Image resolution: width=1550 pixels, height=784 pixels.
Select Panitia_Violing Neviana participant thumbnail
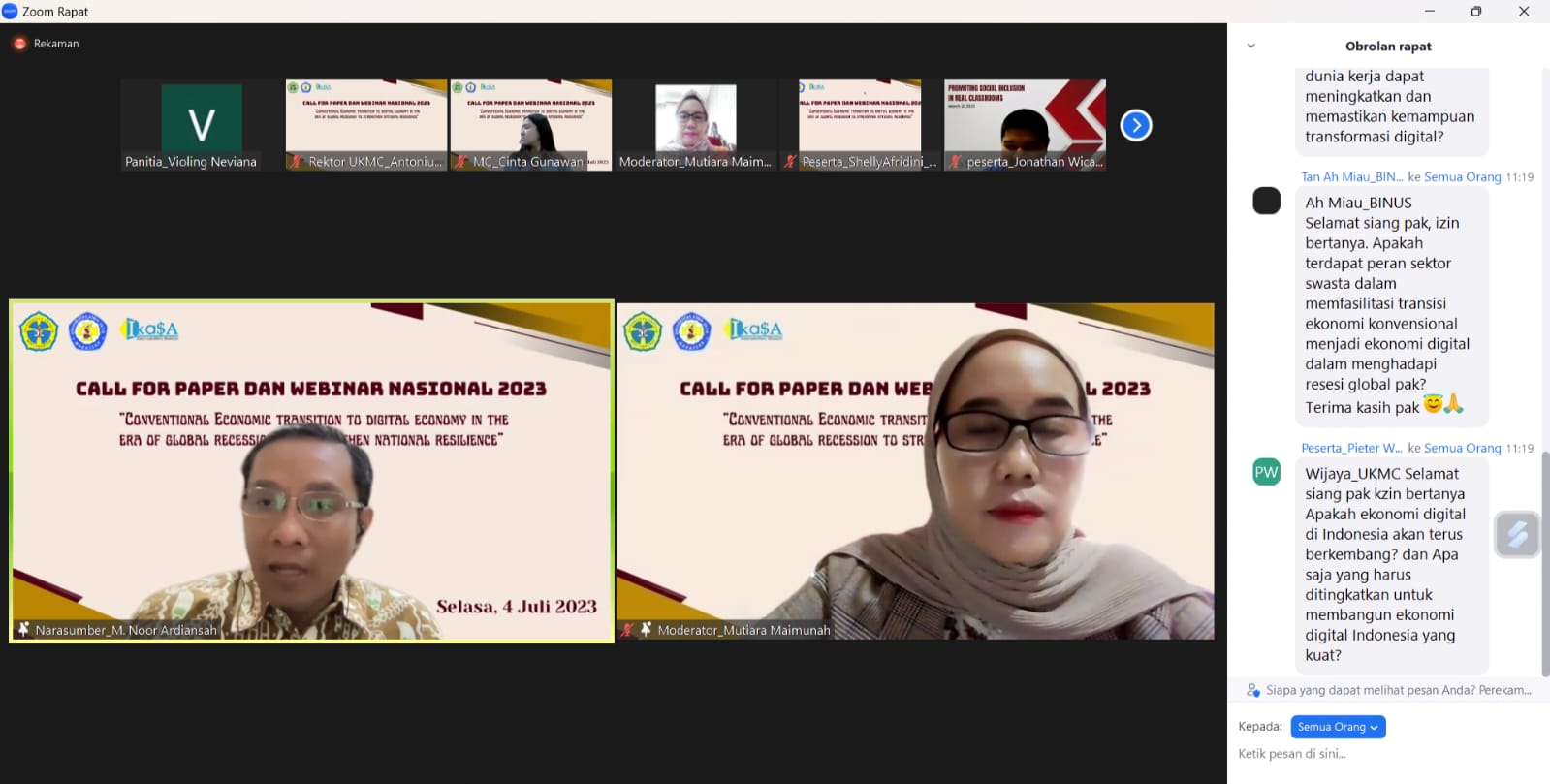[202, 125]
